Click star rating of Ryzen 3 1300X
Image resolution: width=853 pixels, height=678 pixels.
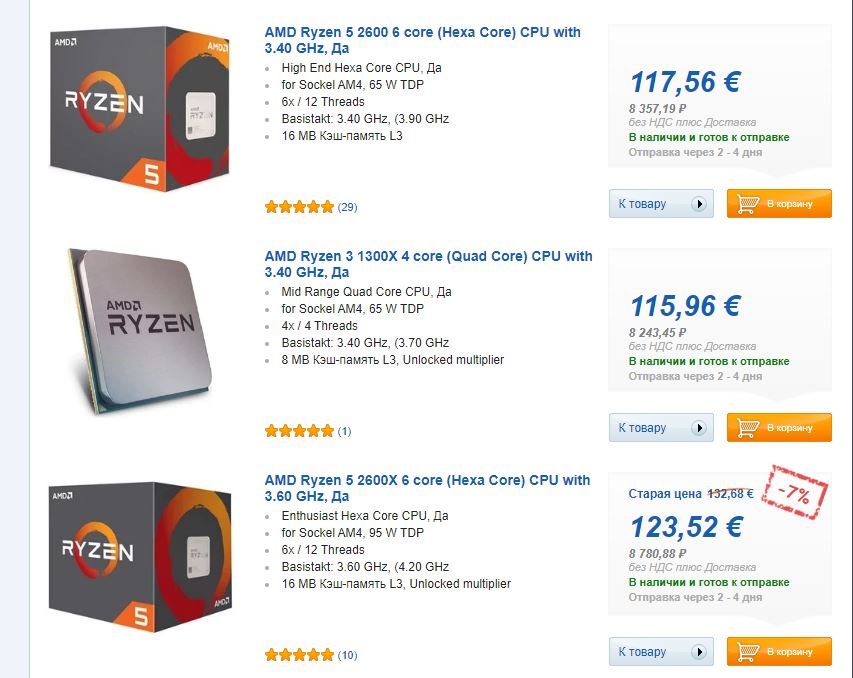[x=299, y=431]
